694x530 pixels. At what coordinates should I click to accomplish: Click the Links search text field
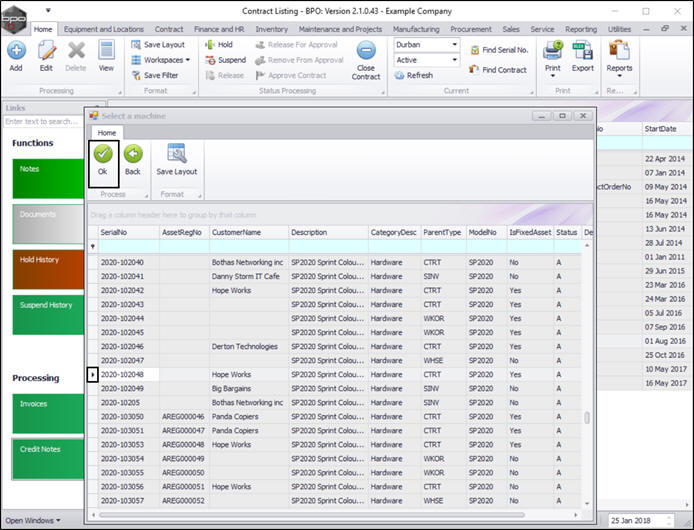(45, 121)
